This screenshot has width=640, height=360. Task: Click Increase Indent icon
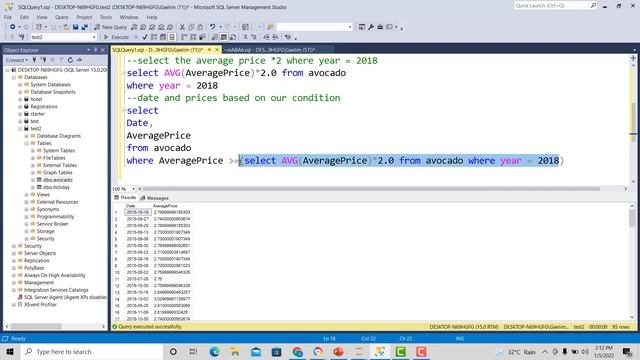pos(276,37)
